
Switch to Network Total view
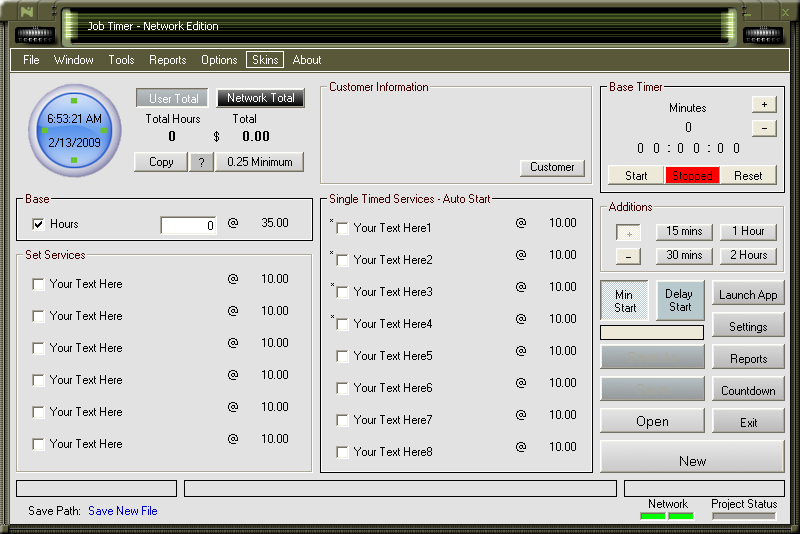point(260,98)
